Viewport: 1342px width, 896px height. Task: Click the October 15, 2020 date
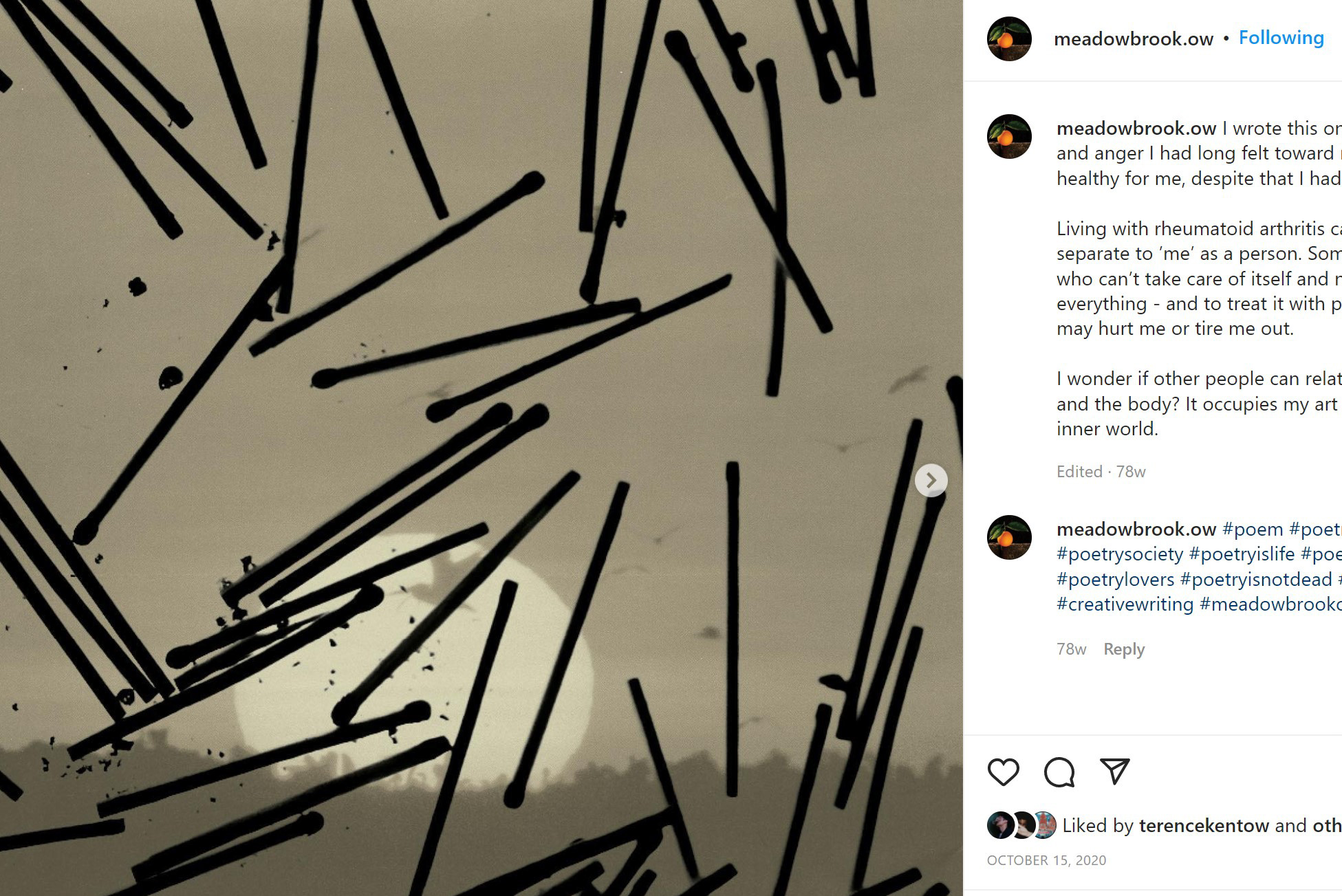coord(1046,860)
